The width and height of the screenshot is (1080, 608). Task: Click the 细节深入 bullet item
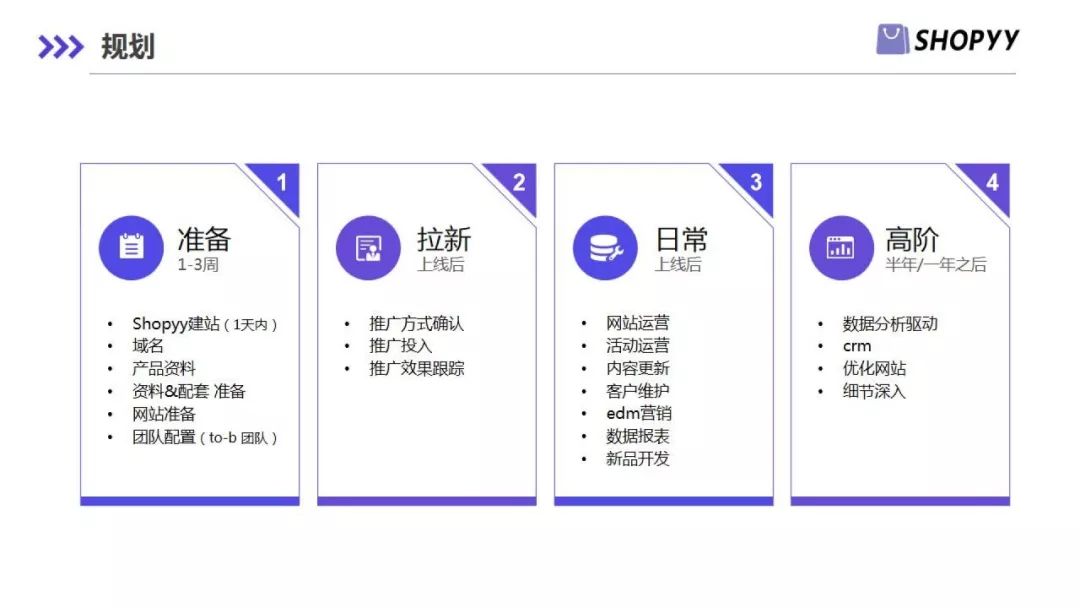pyautogui.click(x=874, y=391)
